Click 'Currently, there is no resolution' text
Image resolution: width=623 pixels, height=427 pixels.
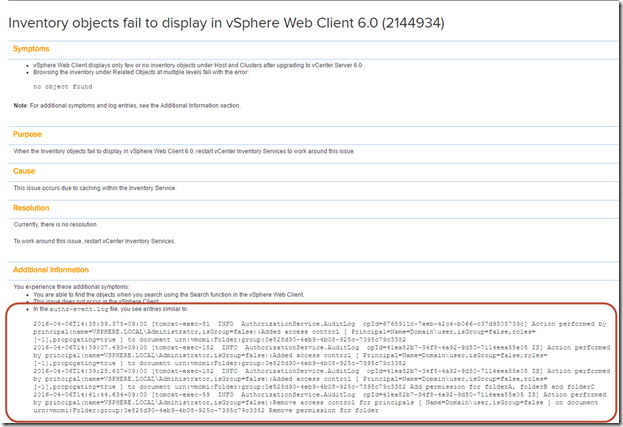pyautogui.click(x=56, y=225)
